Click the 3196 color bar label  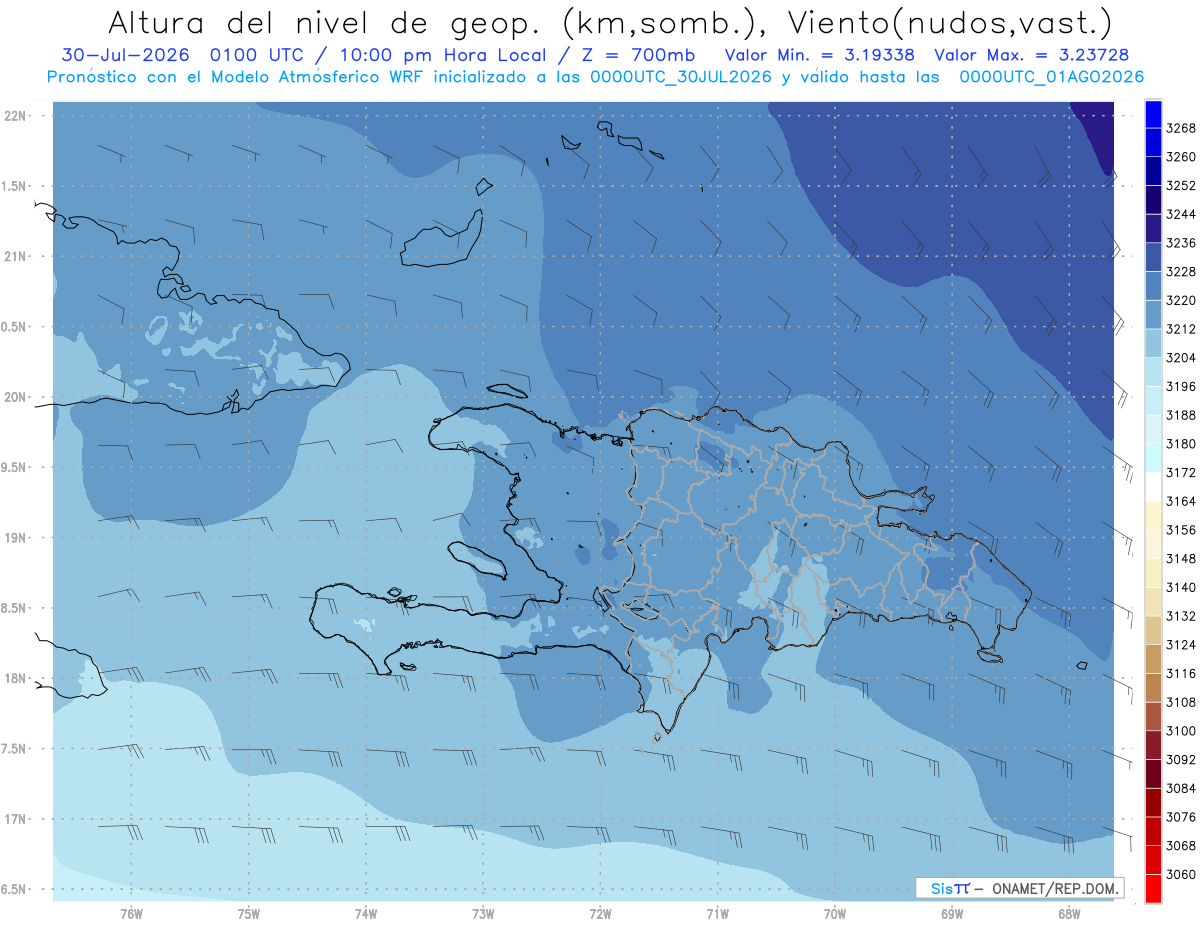(1181, 387)
